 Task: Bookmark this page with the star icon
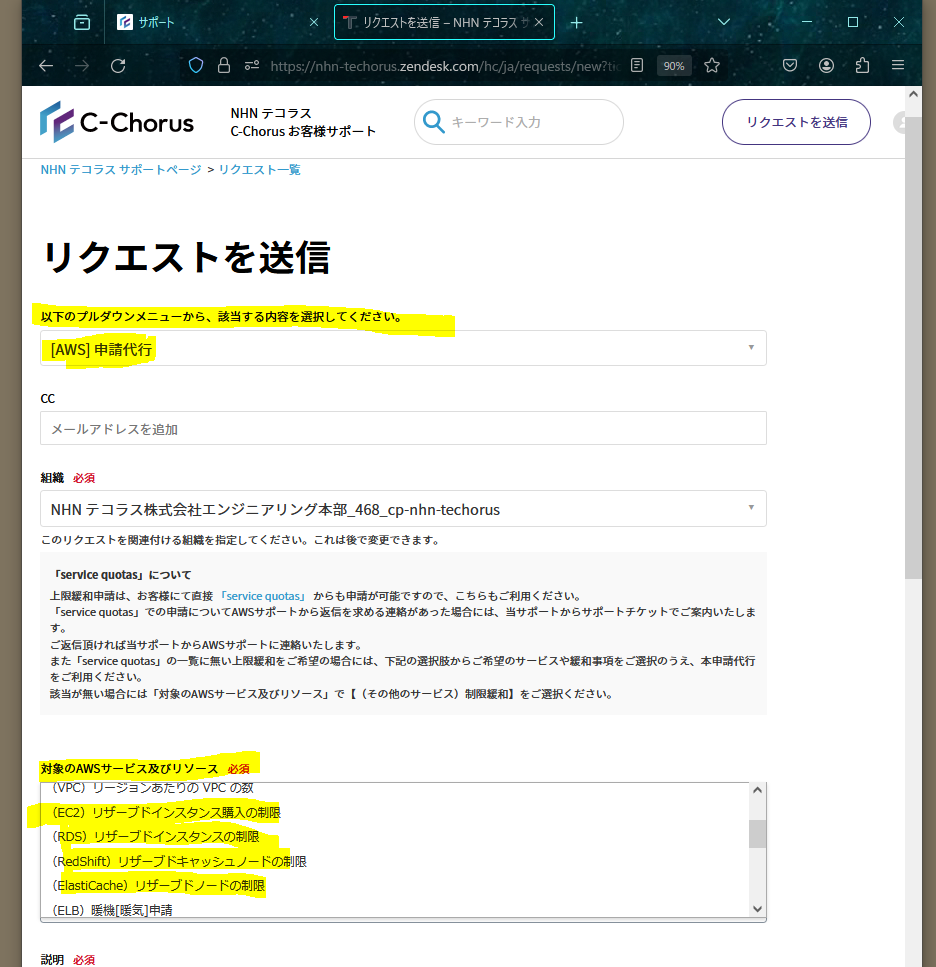(712, 65)
